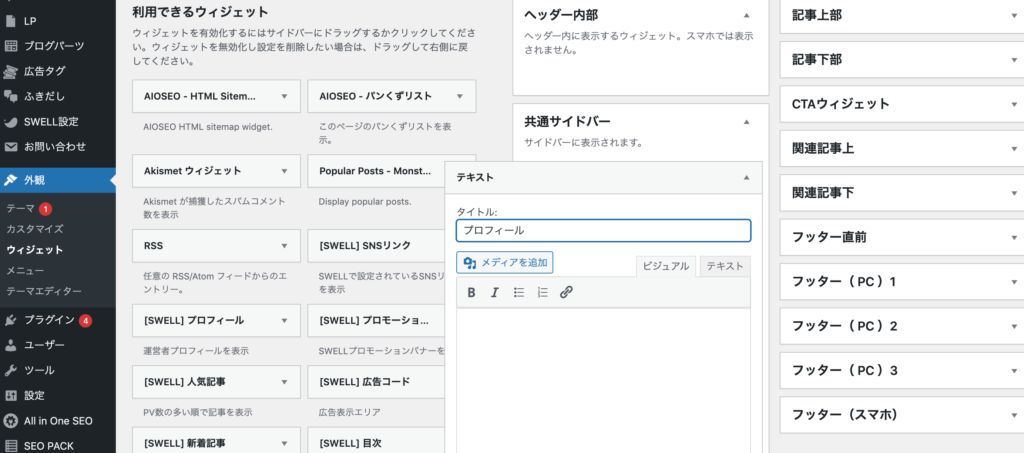The width and height of the screenshot is (1024, 453).
Task: Open the メニュー submenu item
Action: tap(25, 270)
